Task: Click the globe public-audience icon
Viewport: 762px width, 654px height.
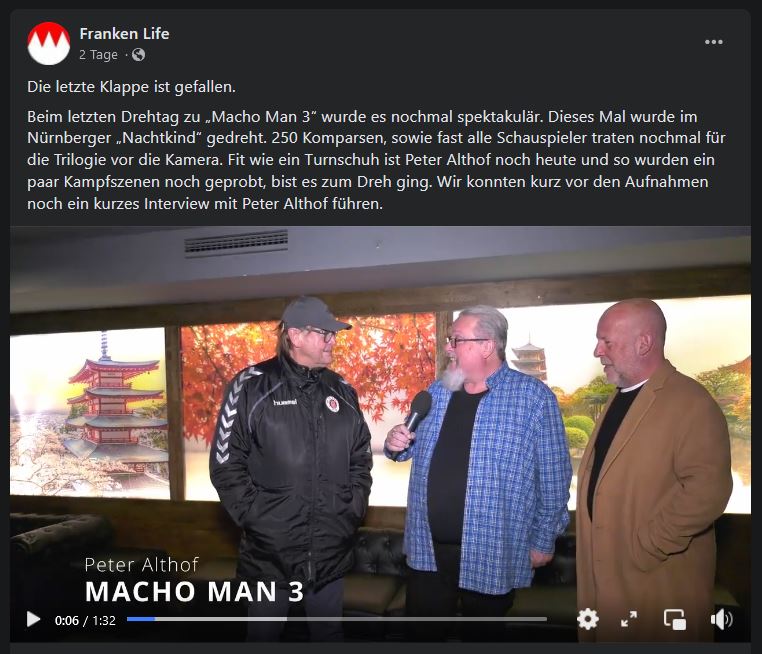Action: point(139,54)
